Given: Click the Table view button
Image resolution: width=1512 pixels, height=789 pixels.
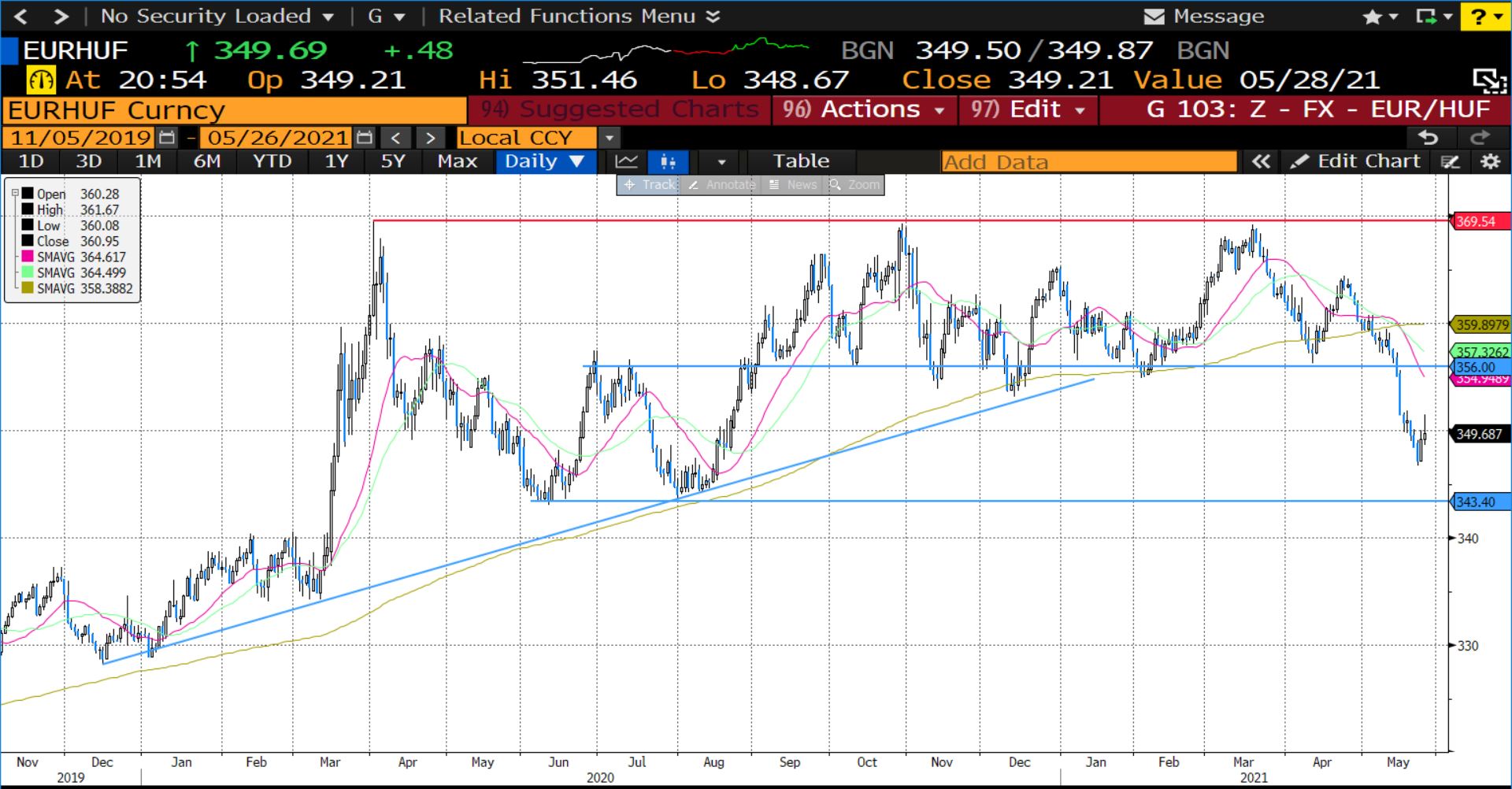Looking at the screenshot, I should [x=800, y=161].
